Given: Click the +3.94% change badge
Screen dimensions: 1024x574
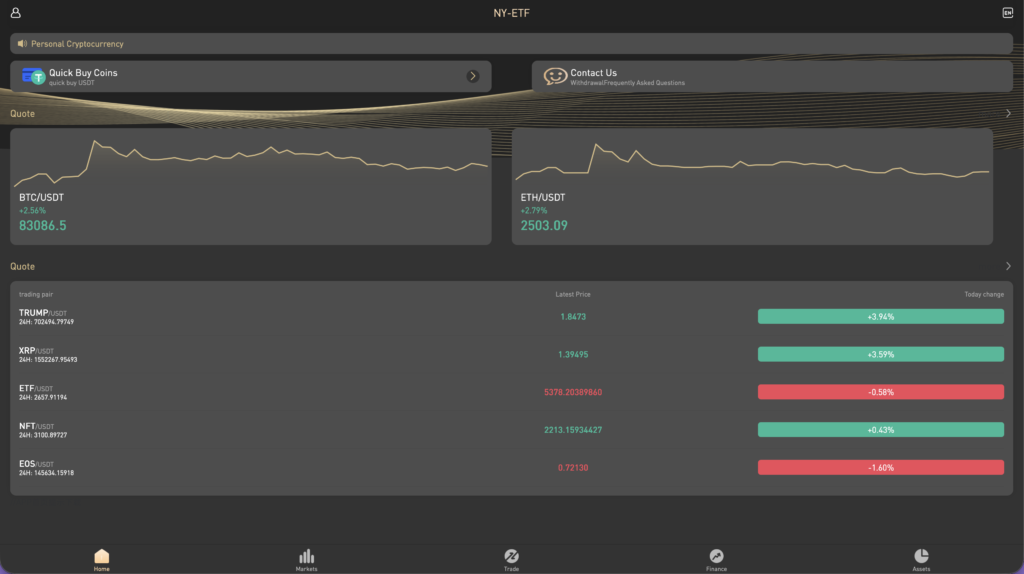Looking at the screenshot, I should point(880,317).
